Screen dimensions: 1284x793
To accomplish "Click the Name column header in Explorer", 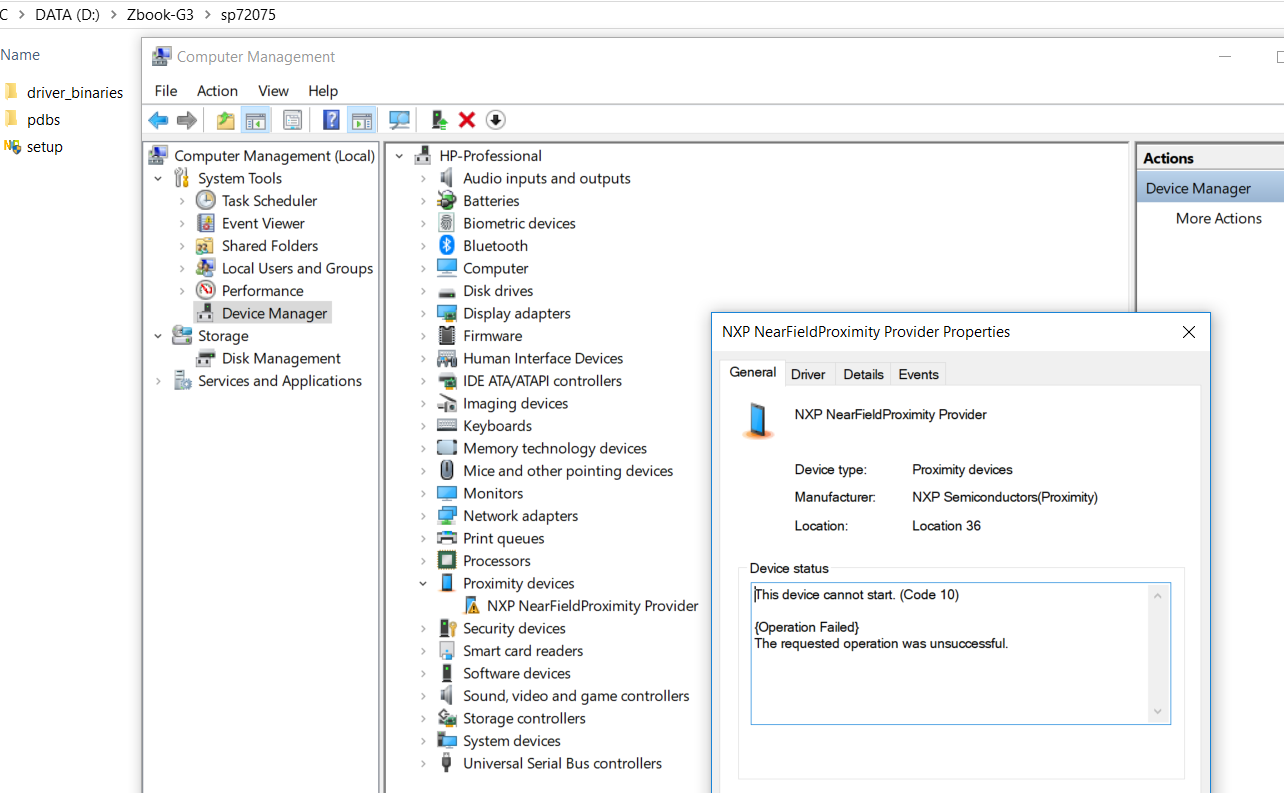I will pos(20,55).
